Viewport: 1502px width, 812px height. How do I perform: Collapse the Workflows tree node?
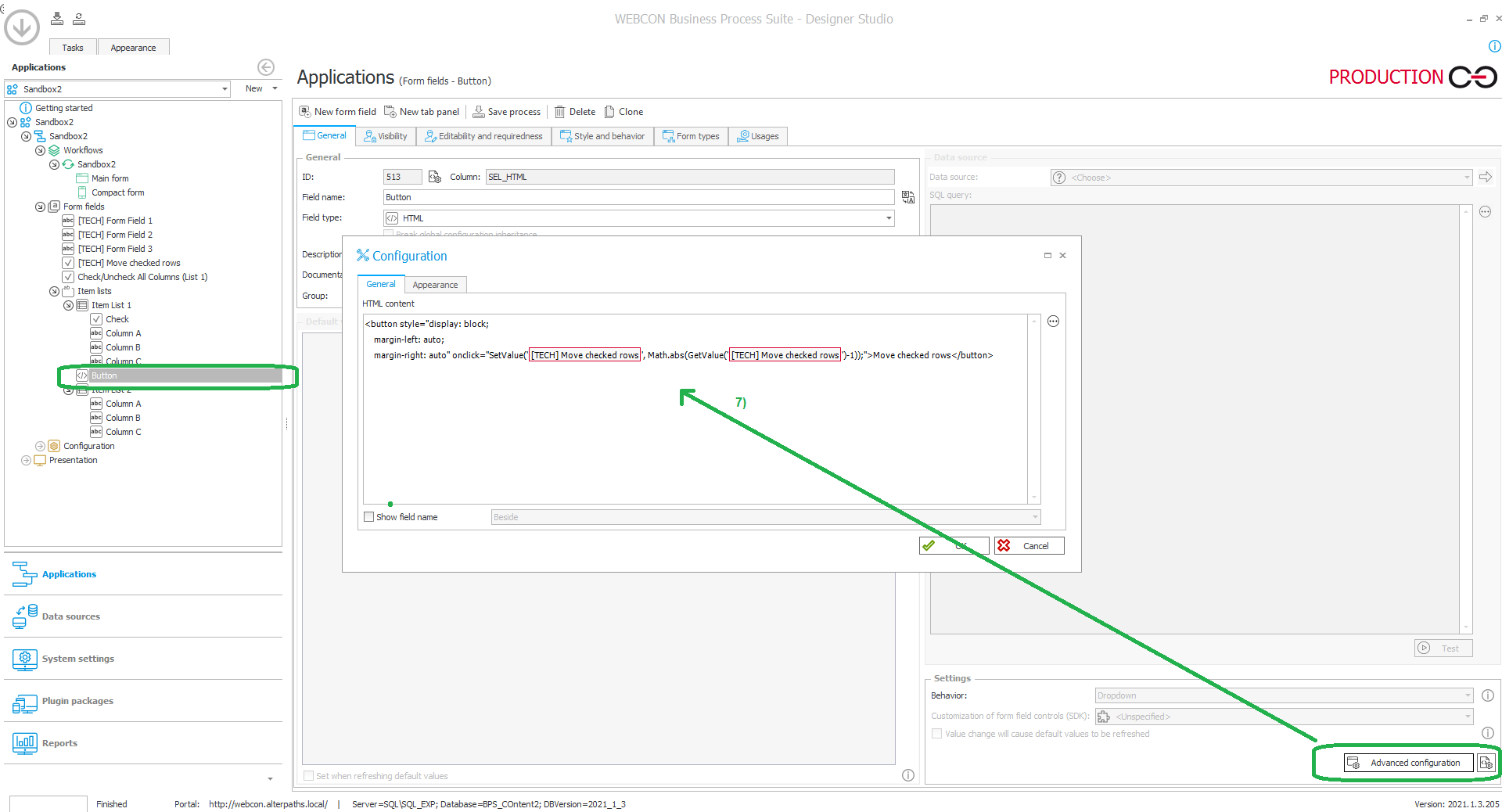(x=40, y=150)
